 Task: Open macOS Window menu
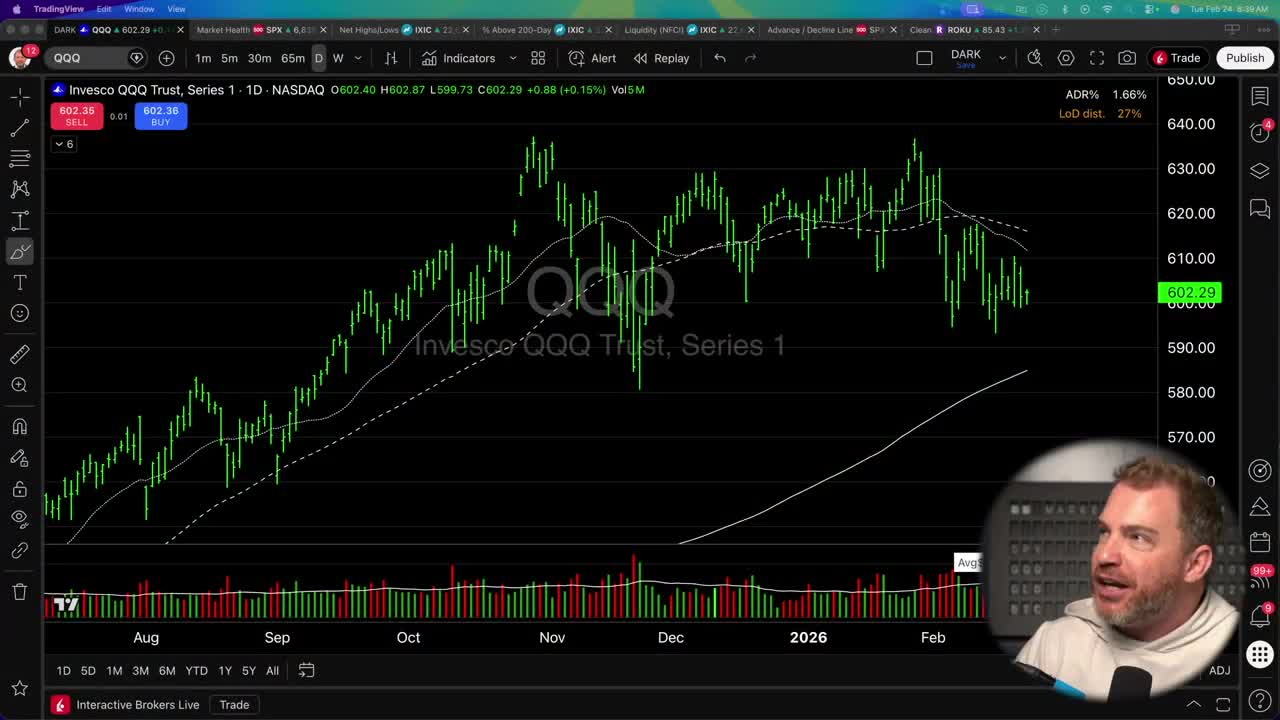pyautogui.click(x=139, y=9)
